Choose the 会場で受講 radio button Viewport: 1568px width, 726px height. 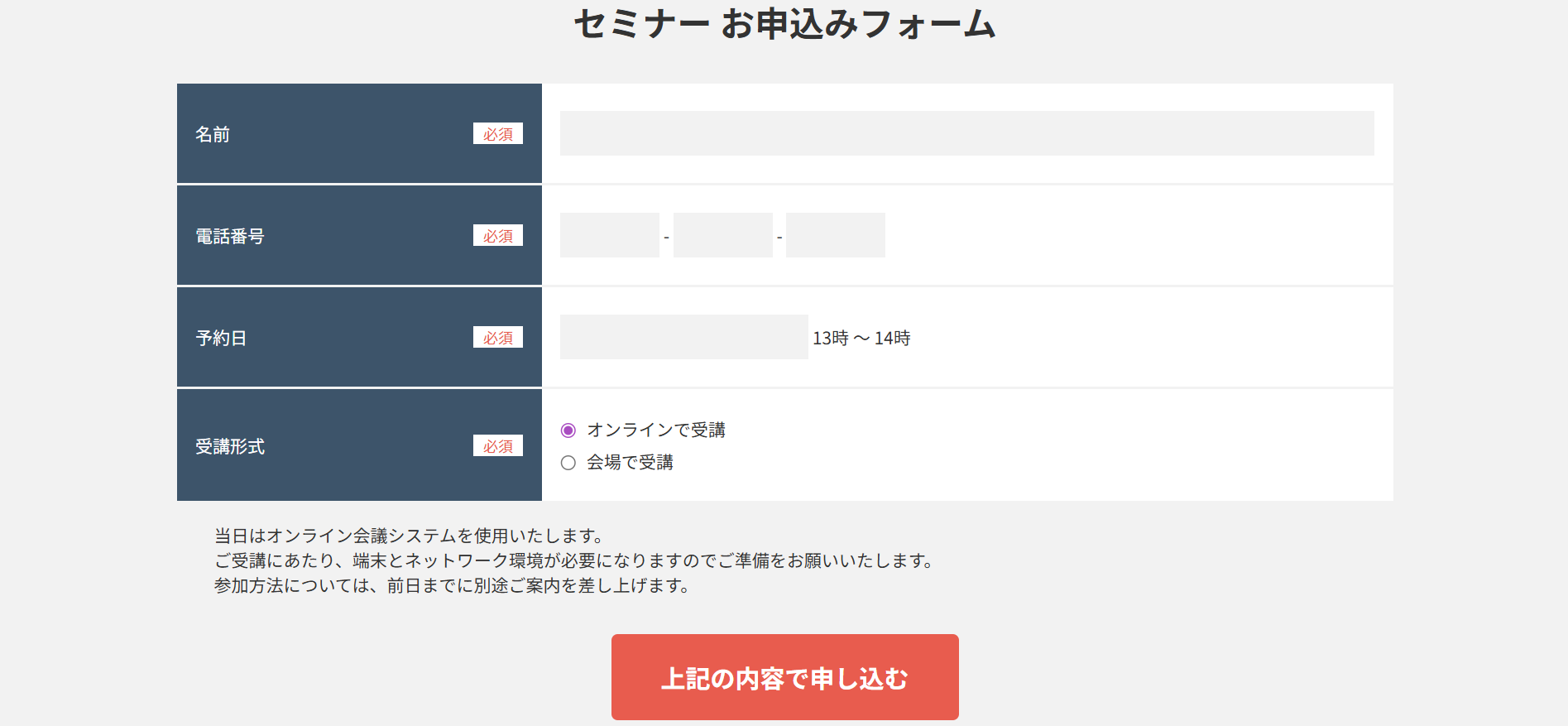568,463
